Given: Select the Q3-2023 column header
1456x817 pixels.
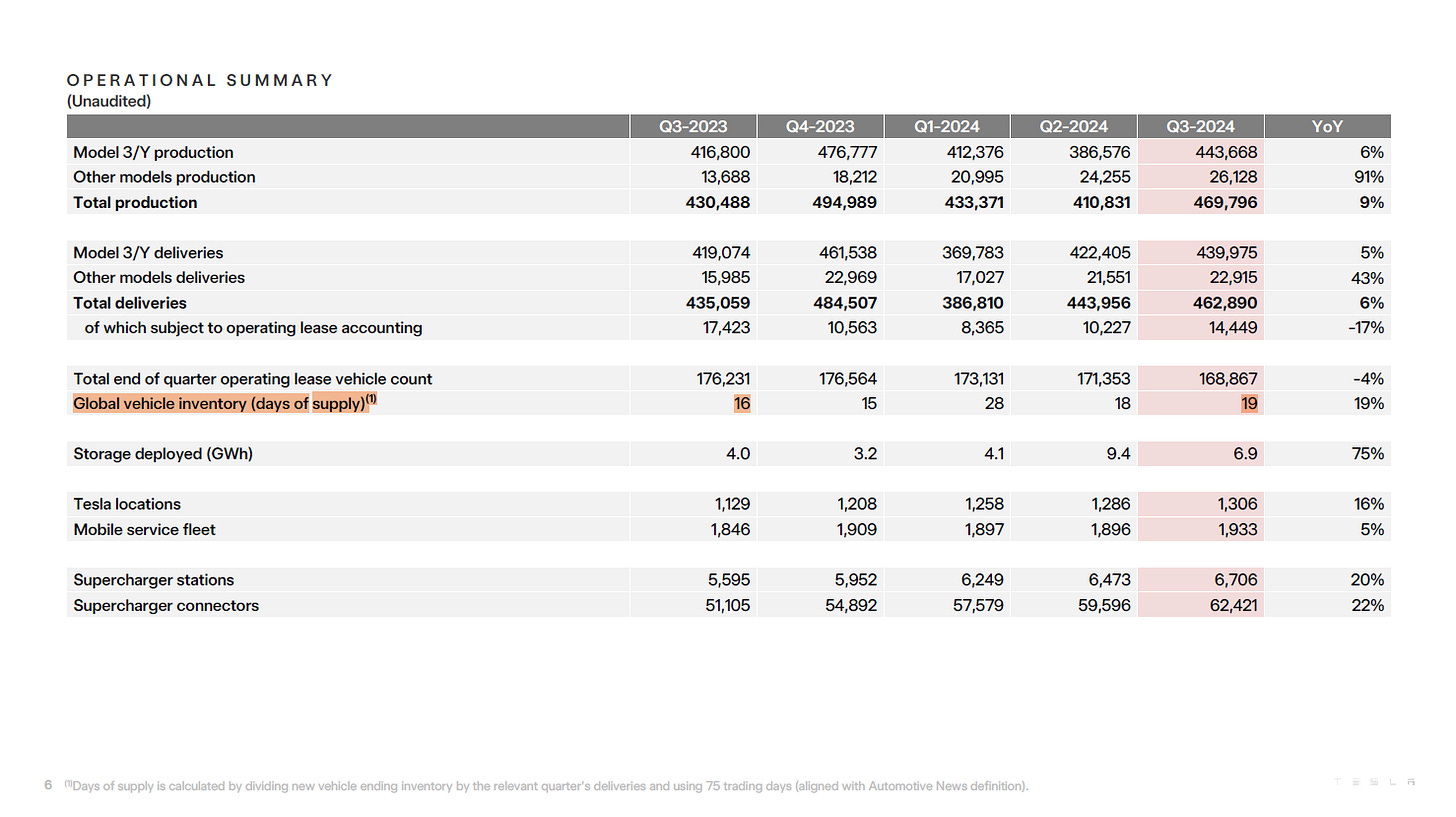Looking at the screenshot, I should (x=693, y=126).
